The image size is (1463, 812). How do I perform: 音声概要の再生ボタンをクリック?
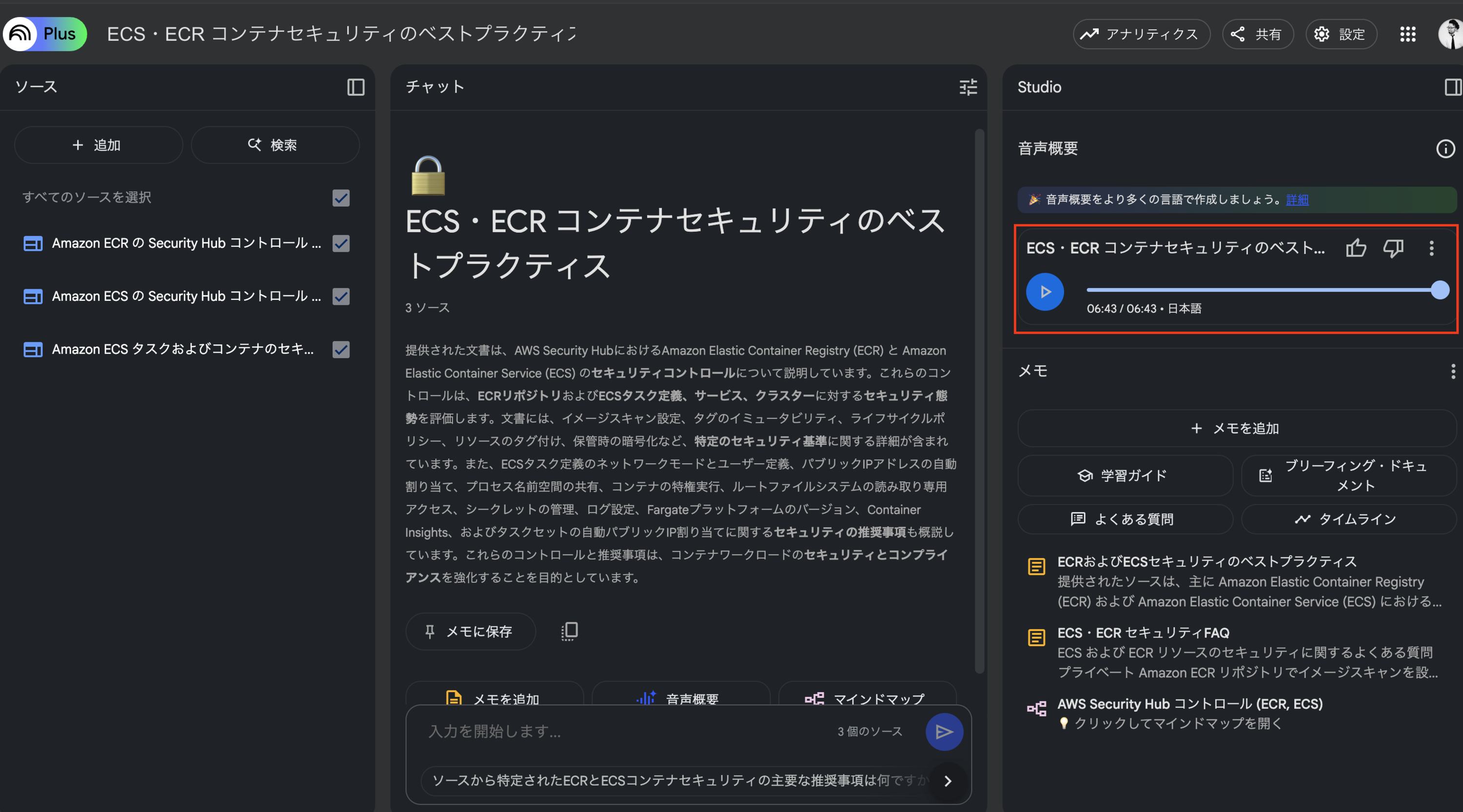(x=1045, y=291)
